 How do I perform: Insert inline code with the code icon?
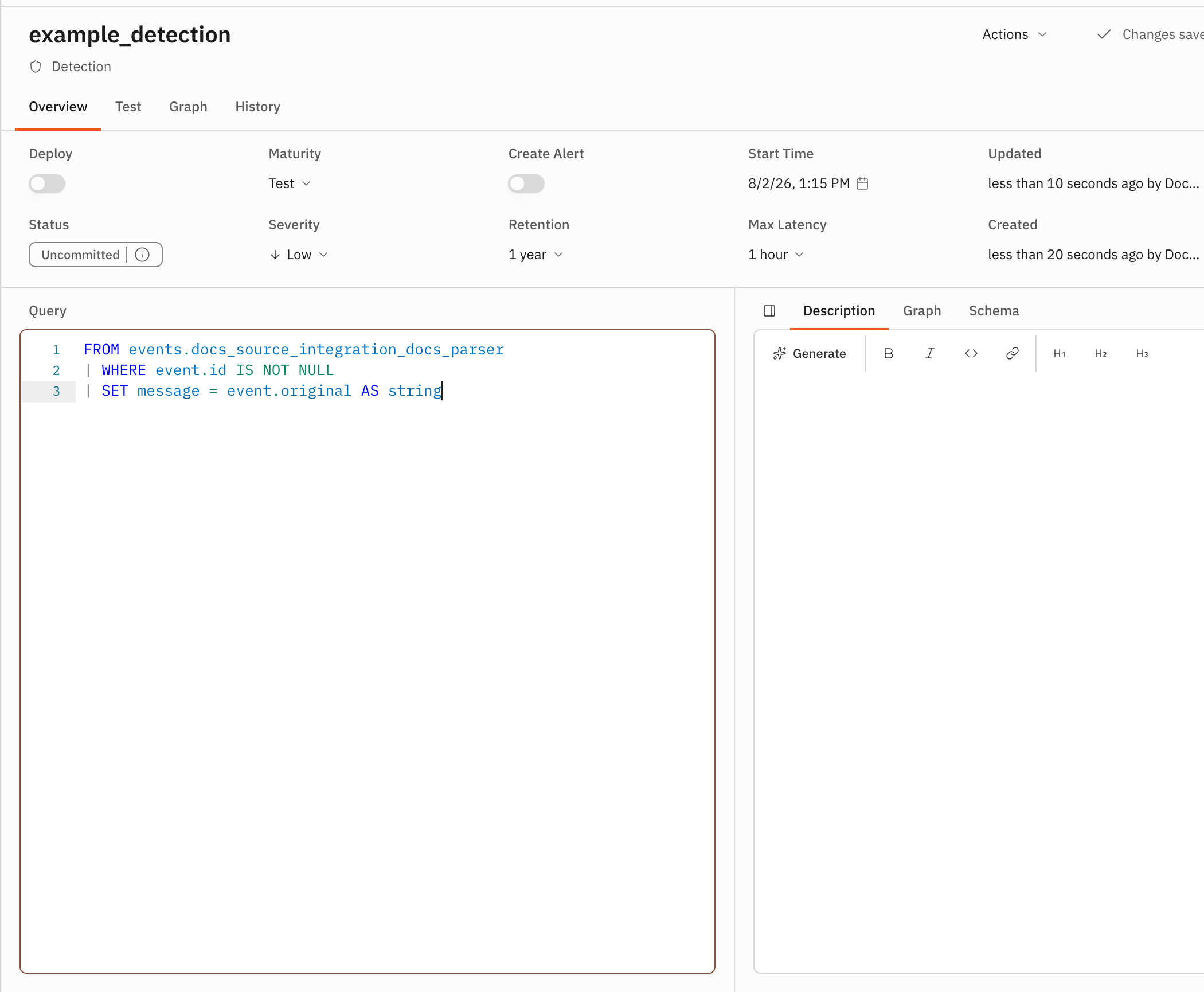(x=971, y=353)
